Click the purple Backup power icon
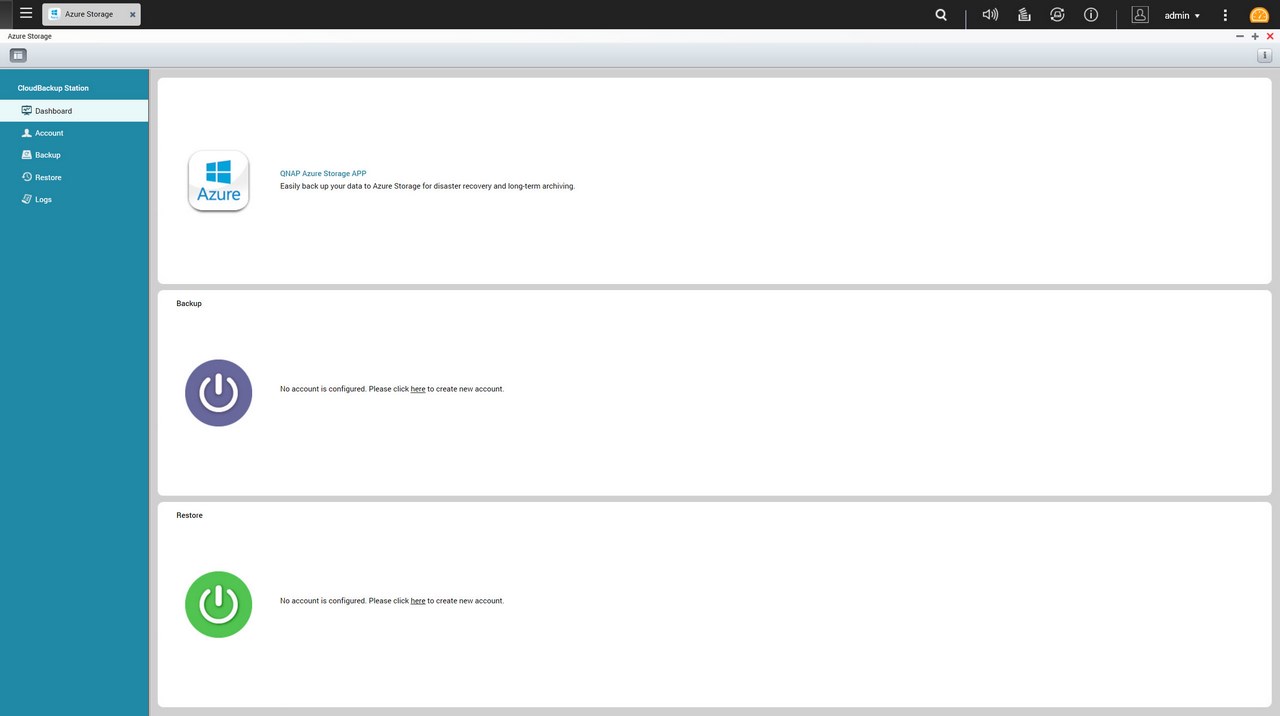 coord(218,393)
